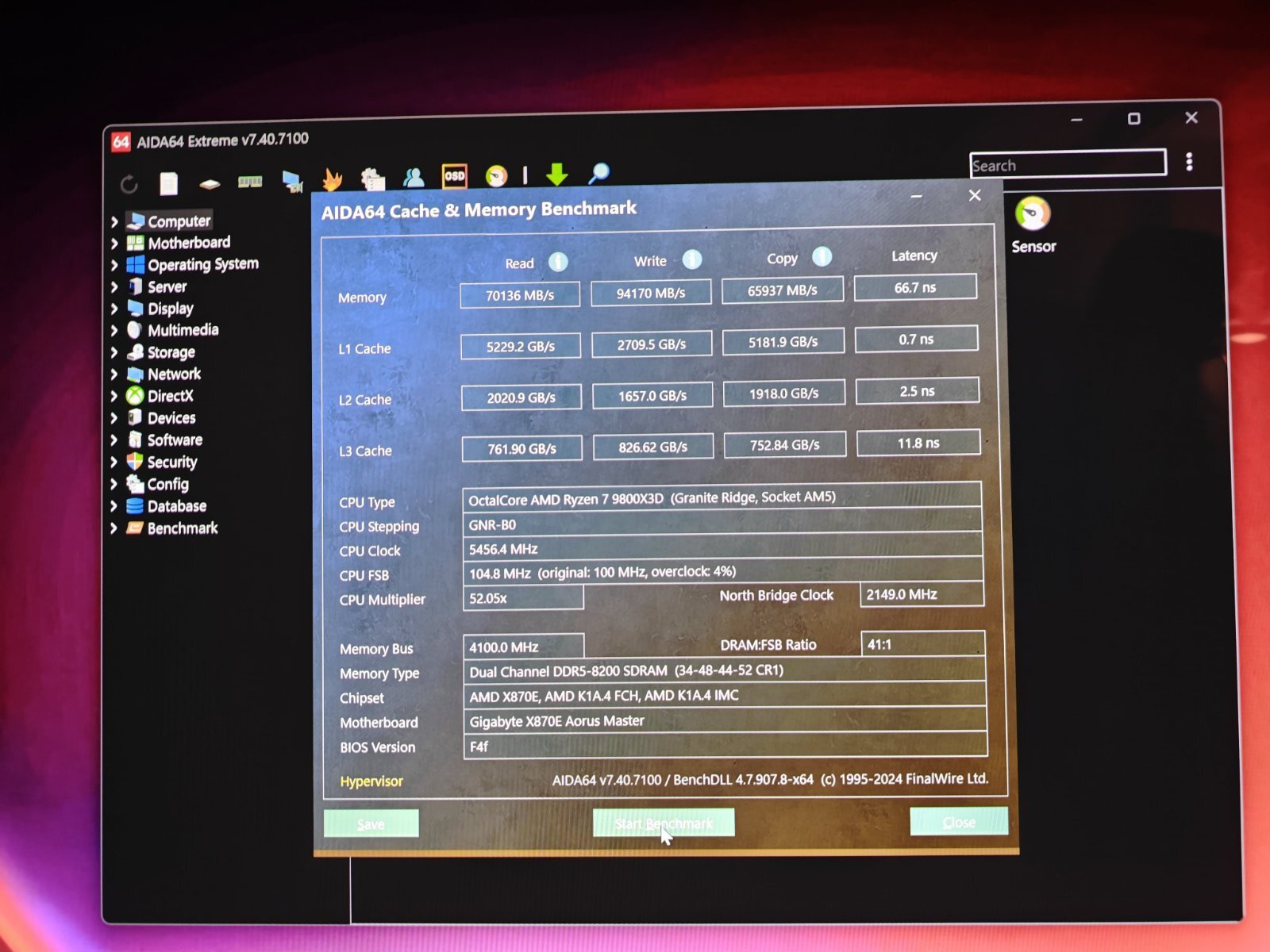This screenshot has width=1270, height=952.
Task: Open the monitor diagnostics toolbar icon
Action: coord(292,182)
